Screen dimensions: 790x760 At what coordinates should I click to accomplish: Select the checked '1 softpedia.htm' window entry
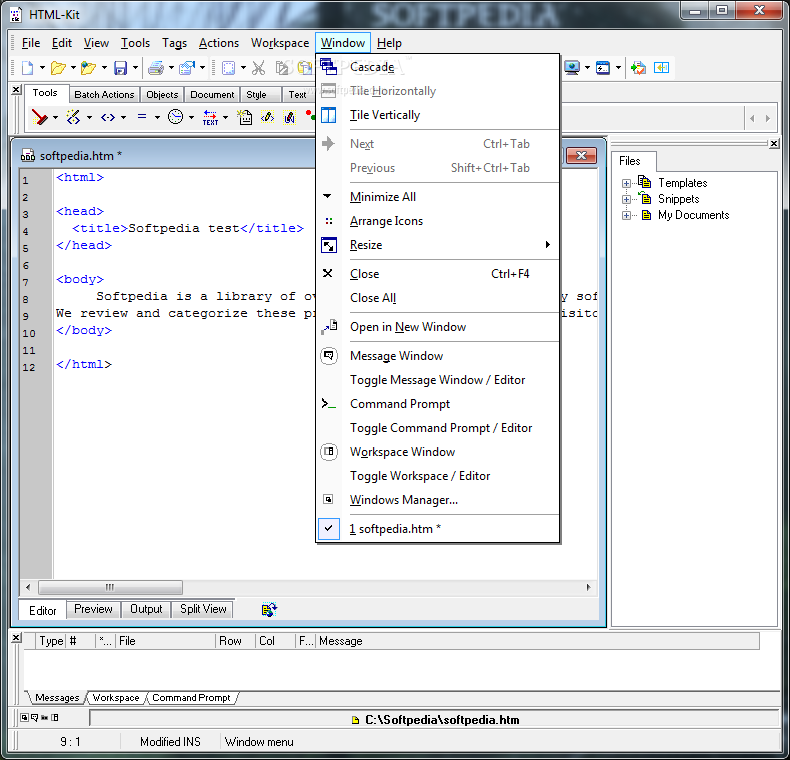tap(395, 529)
